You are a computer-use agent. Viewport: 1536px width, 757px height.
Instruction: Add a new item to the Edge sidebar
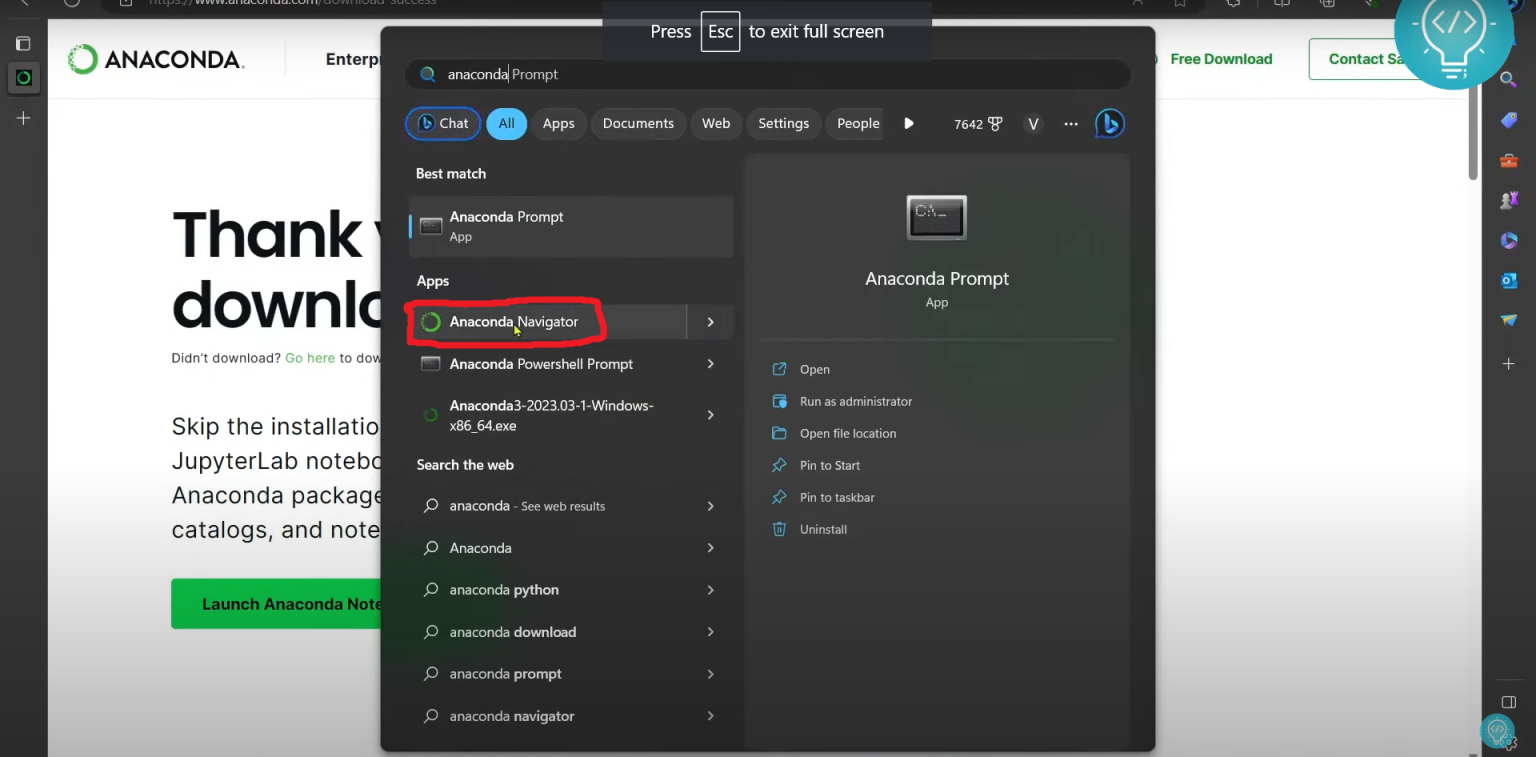pos(1508,364)
